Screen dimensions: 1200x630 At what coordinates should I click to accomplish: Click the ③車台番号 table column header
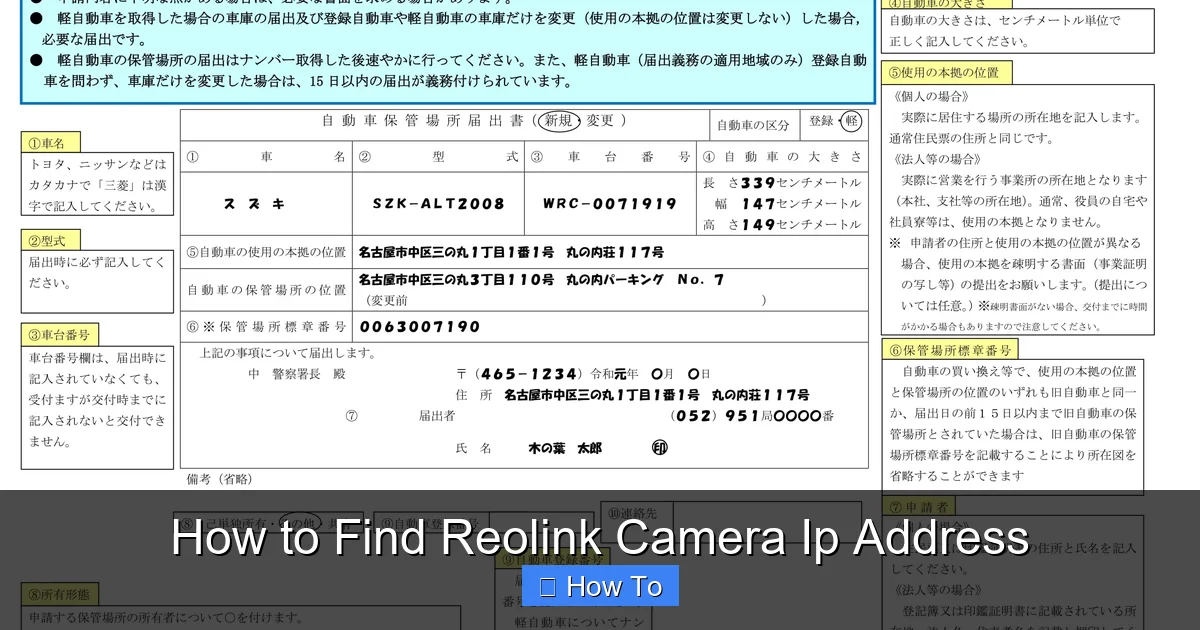610,157
